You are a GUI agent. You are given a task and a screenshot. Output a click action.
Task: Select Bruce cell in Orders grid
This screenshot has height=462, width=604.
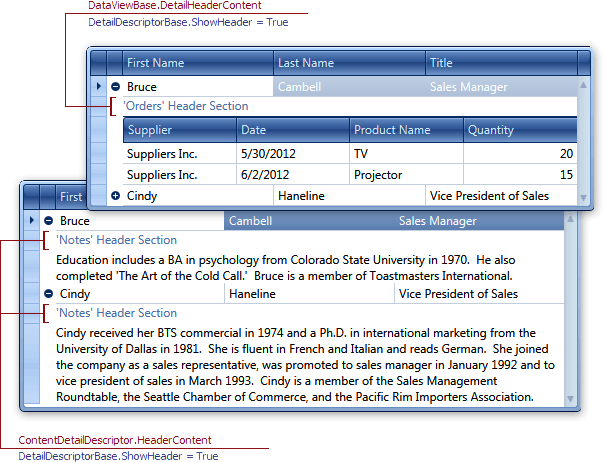pos(198,87)
